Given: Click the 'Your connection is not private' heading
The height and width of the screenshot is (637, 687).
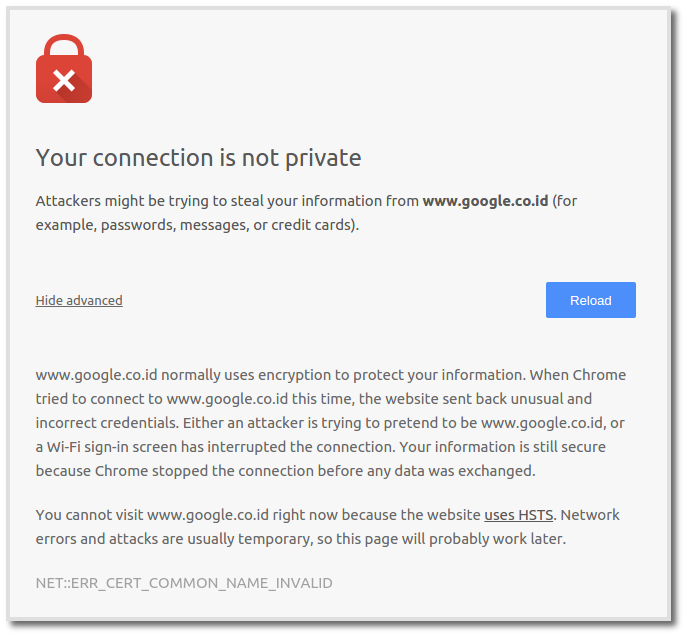Looking at the screenshot, I should click(x=198, y=158).
